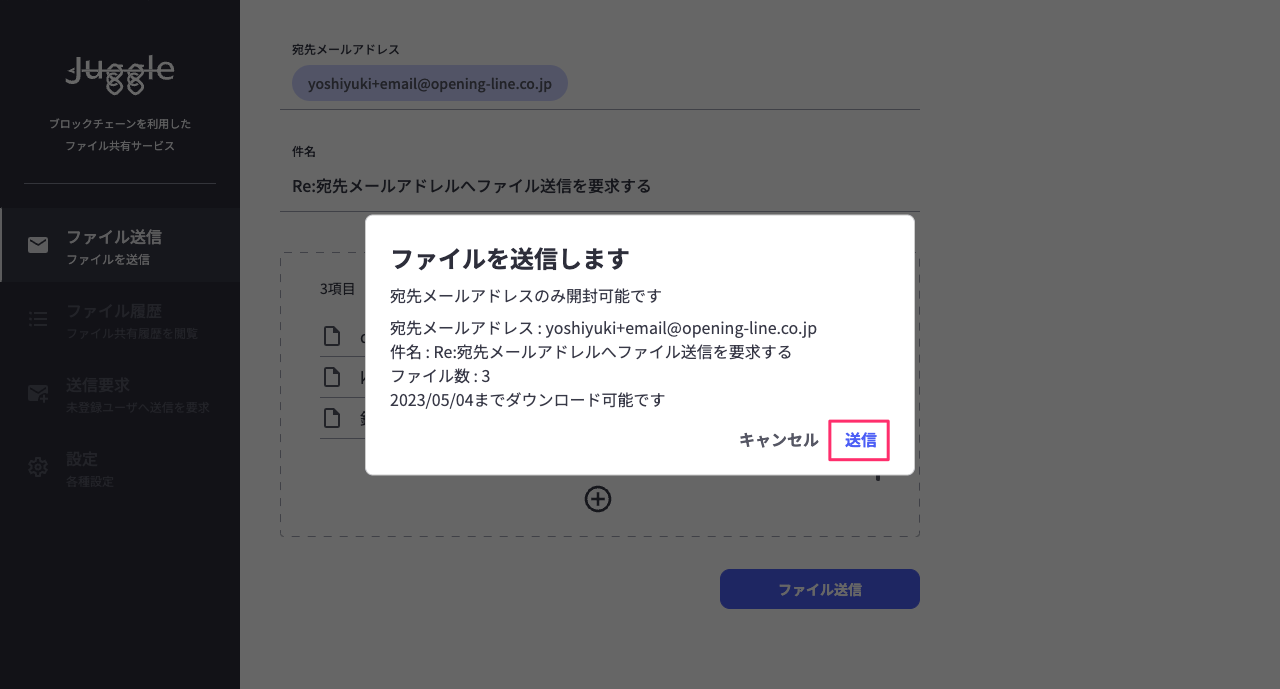This screenshot has width=1280, height=689.
Task: Click the envelope icon beside ファイル送信
Action: point(38,245)
